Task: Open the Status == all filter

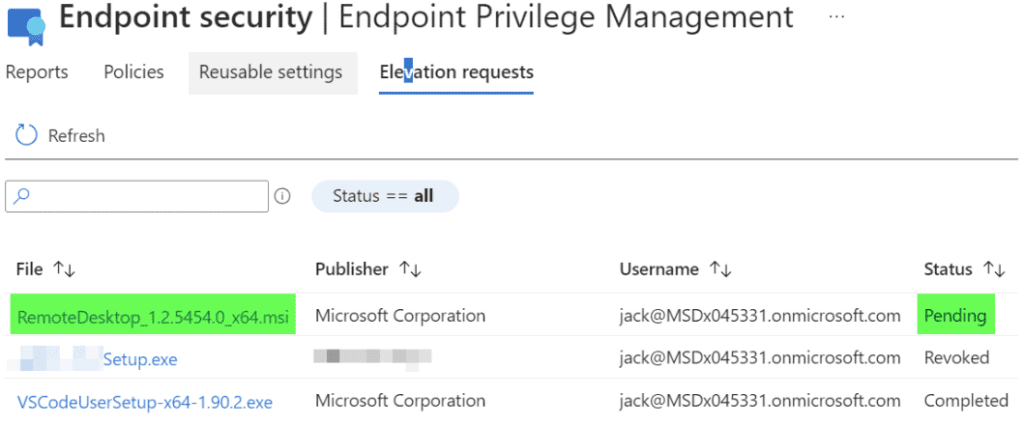Action: point(385,196)
